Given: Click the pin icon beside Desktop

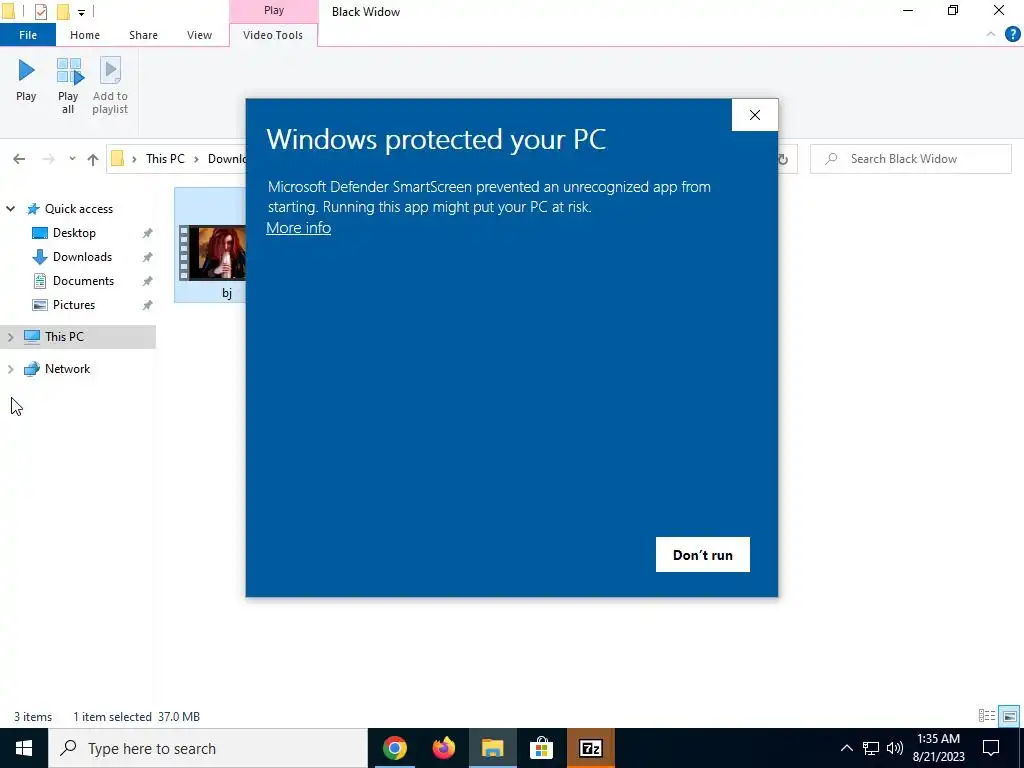Looking at the screenshot, I should (x=148, y=233).
